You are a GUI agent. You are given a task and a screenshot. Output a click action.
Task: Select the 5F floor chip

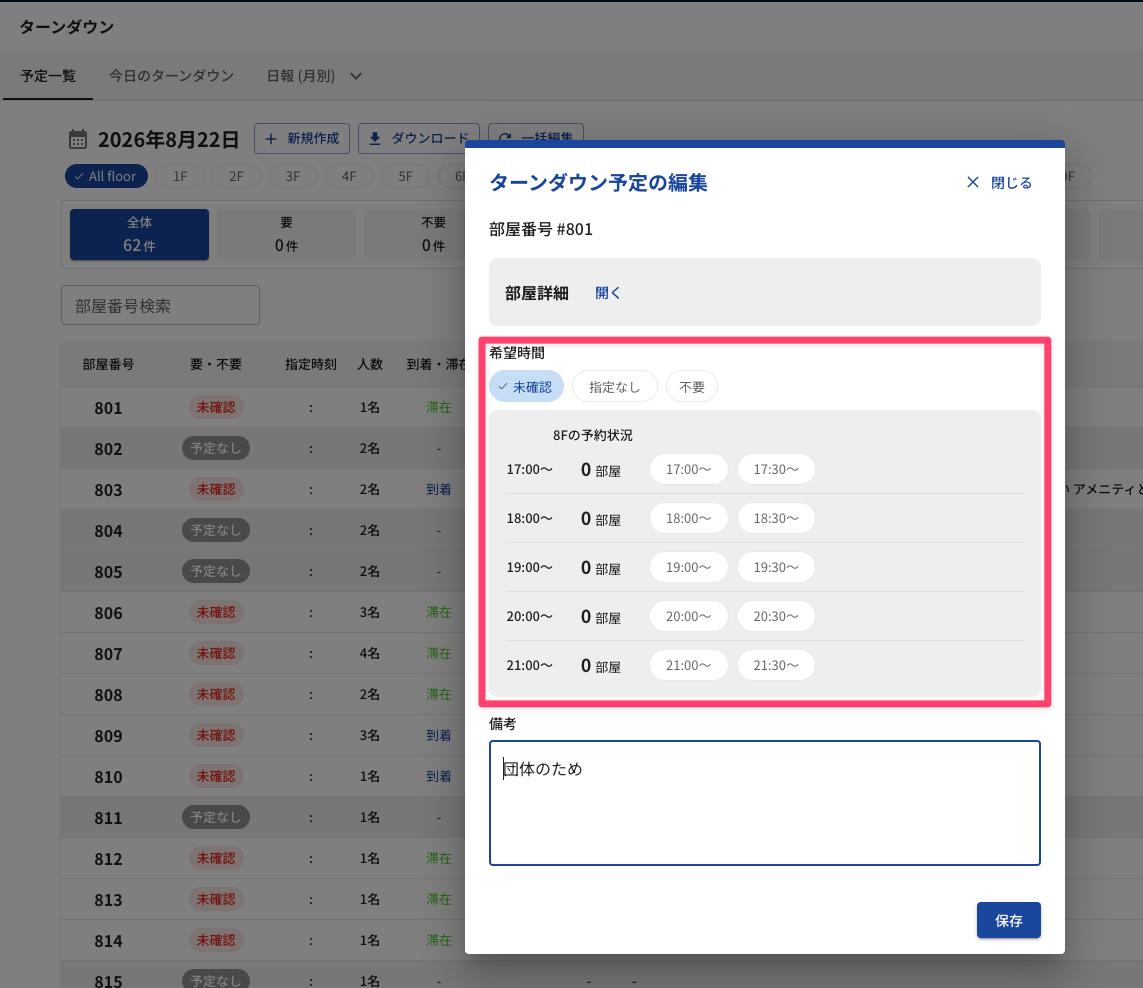click(405, 176)
